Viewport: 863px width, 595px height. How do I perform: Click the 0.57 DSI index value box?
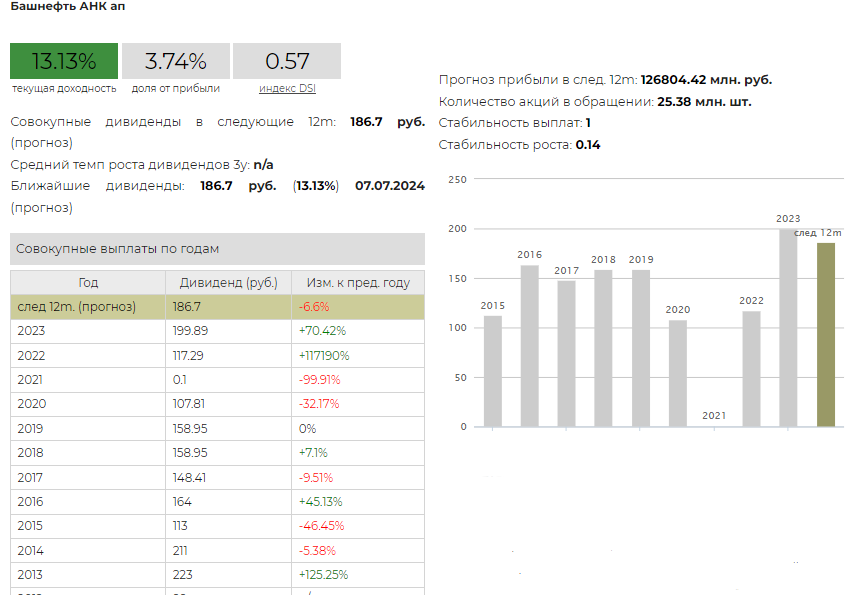pyautogui.click(x=287, y=61)
